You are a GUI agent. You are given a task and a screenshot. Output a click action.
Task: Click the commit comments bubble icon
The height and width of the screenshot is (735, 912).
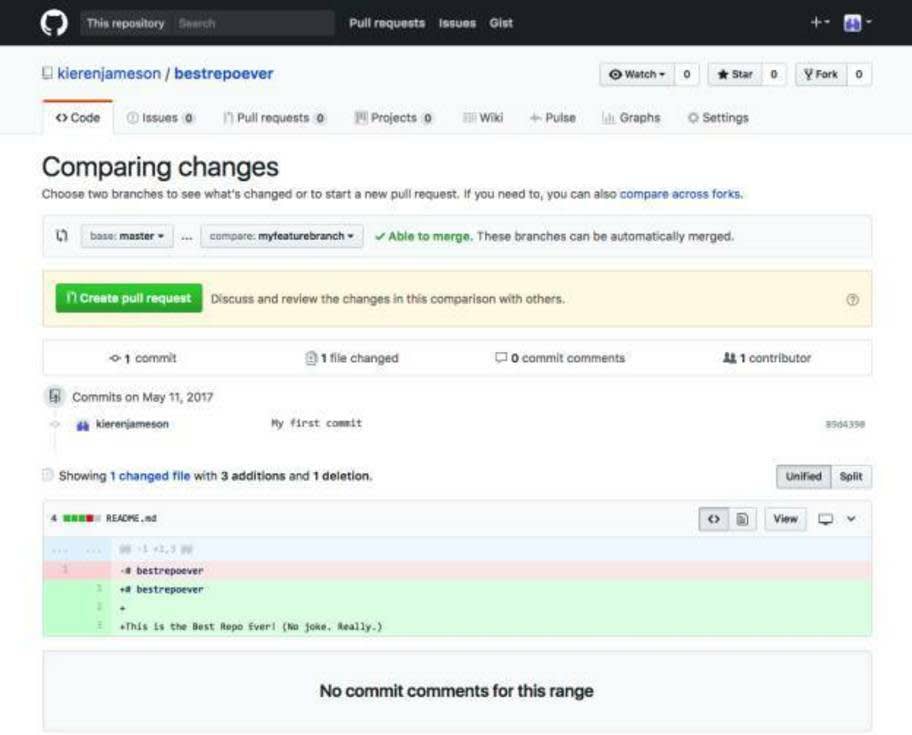[500, 357]
